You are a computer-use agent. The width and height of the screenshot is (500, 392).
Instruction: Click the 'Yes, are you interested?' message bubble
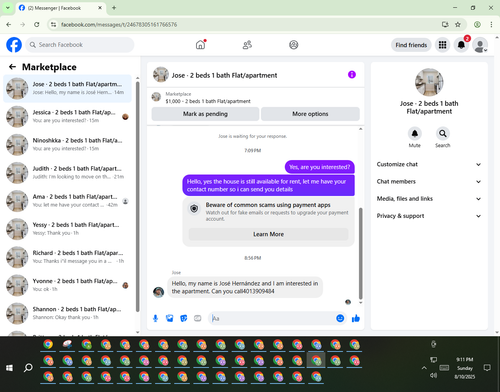coord(320,167)
